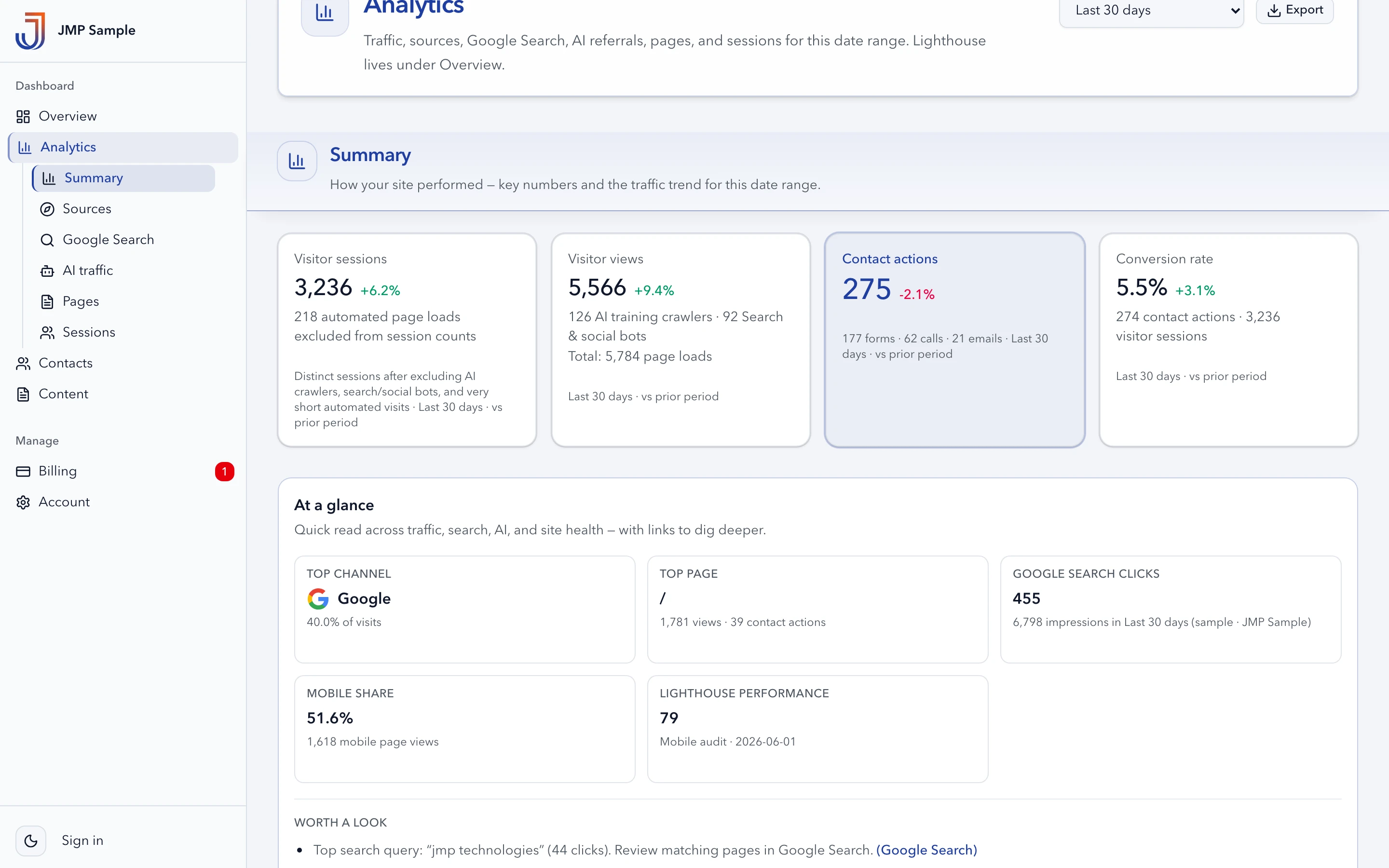Image resolution: width=1389 pixels, height=868 pixels.
Task: Select the Summary sub-item
Action: pyautogui.click(x=123, y=178)
